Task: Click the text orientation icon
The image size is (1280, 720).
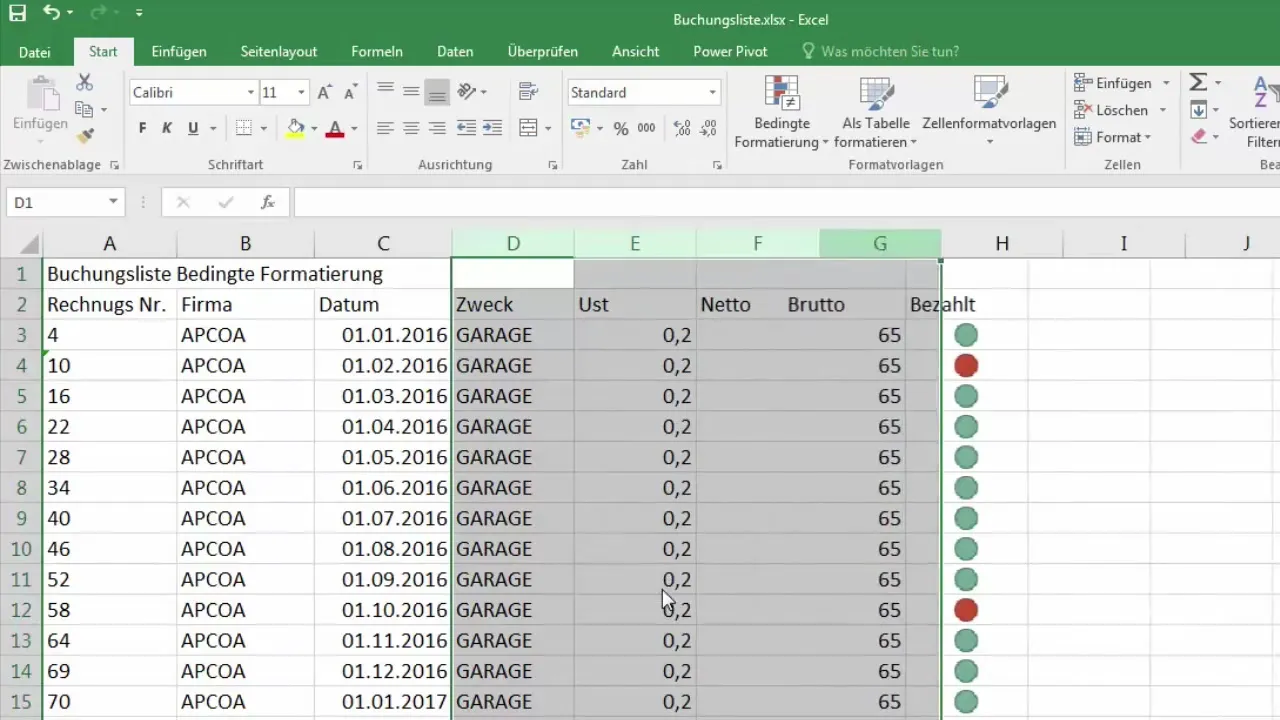Action: [x=467, y=92]
